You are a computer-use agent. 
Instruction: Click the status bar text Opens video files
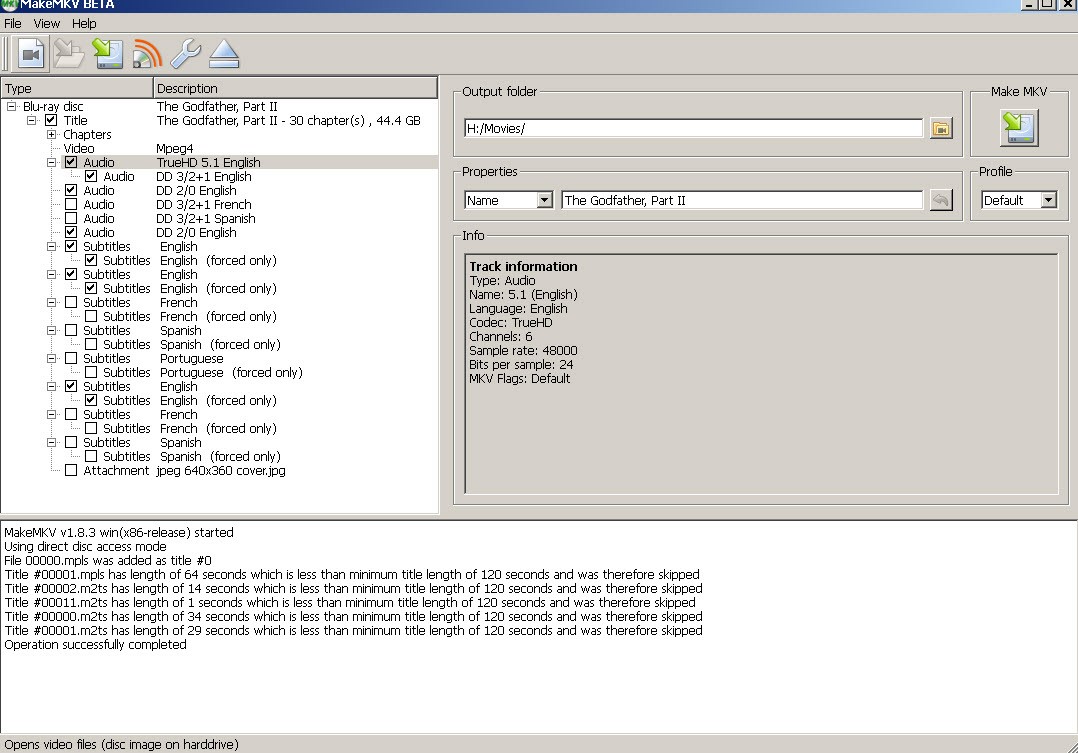[122, 744]
